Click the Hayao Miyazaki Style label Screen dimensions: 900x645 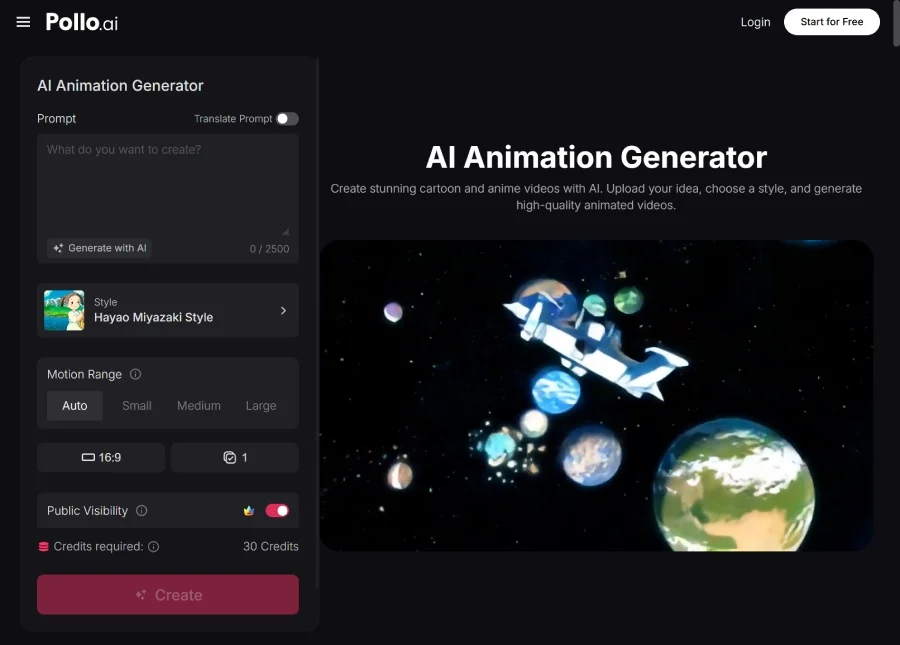(x=153, y=317)
